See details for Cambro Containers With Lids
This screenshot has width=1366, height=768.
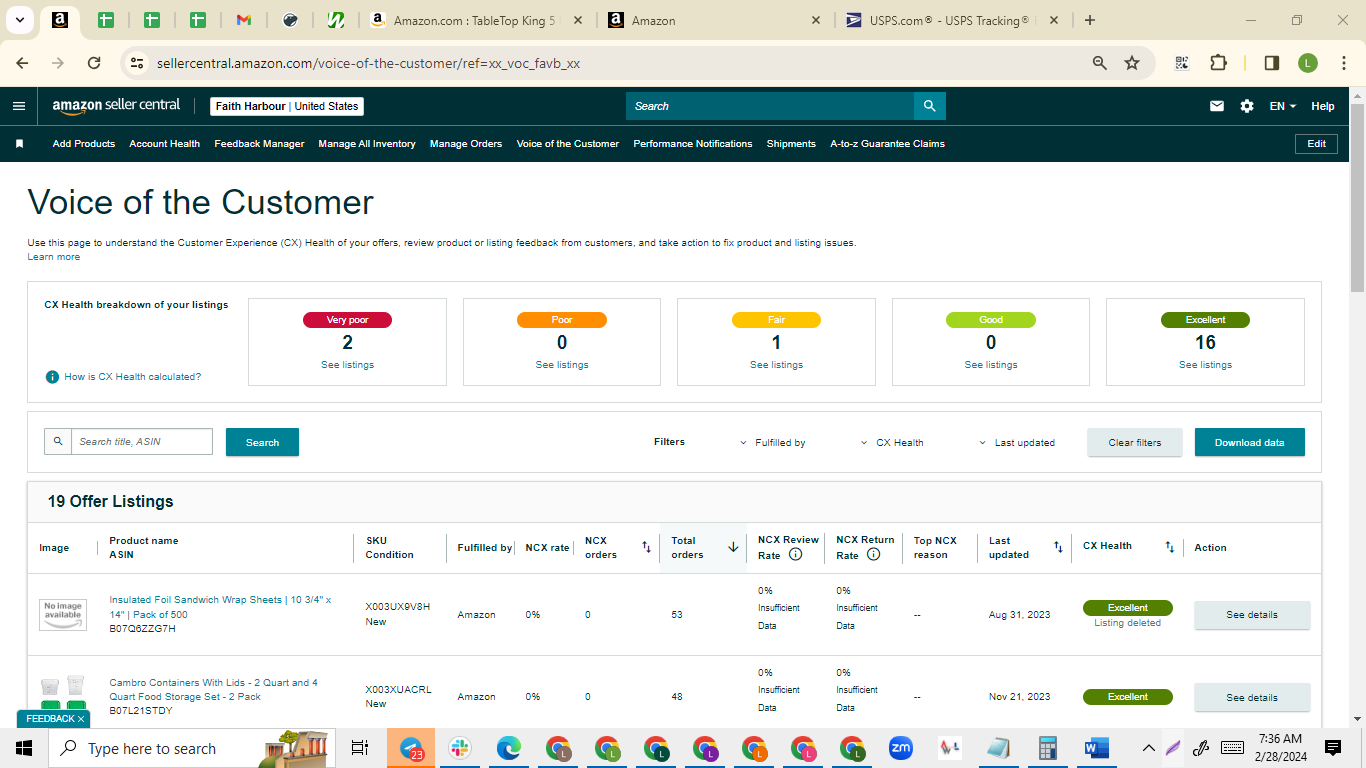point(1252,698)
